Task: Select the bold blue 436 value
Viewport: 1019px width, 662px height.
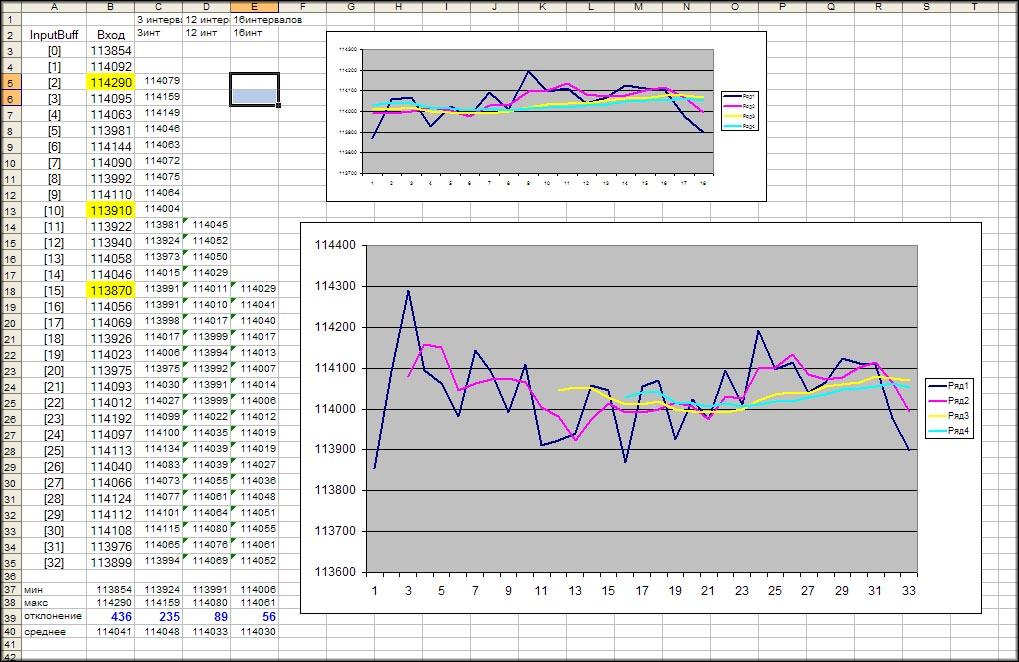Action: pos(111,618)
